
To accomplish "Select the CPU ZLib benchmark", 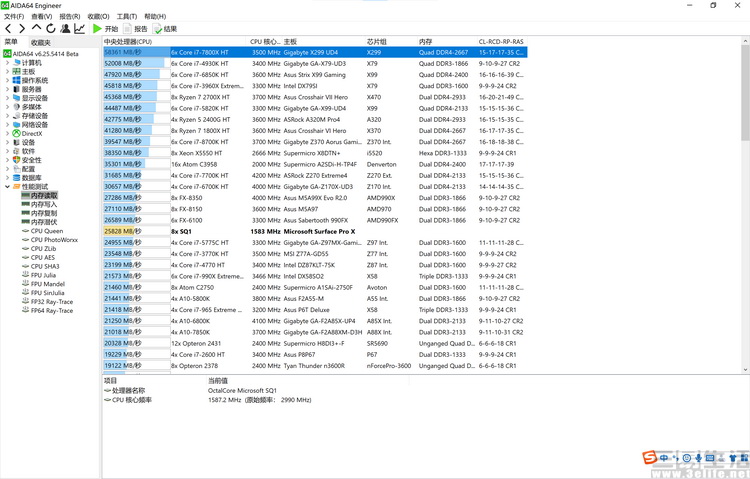I will pos(44,248).
